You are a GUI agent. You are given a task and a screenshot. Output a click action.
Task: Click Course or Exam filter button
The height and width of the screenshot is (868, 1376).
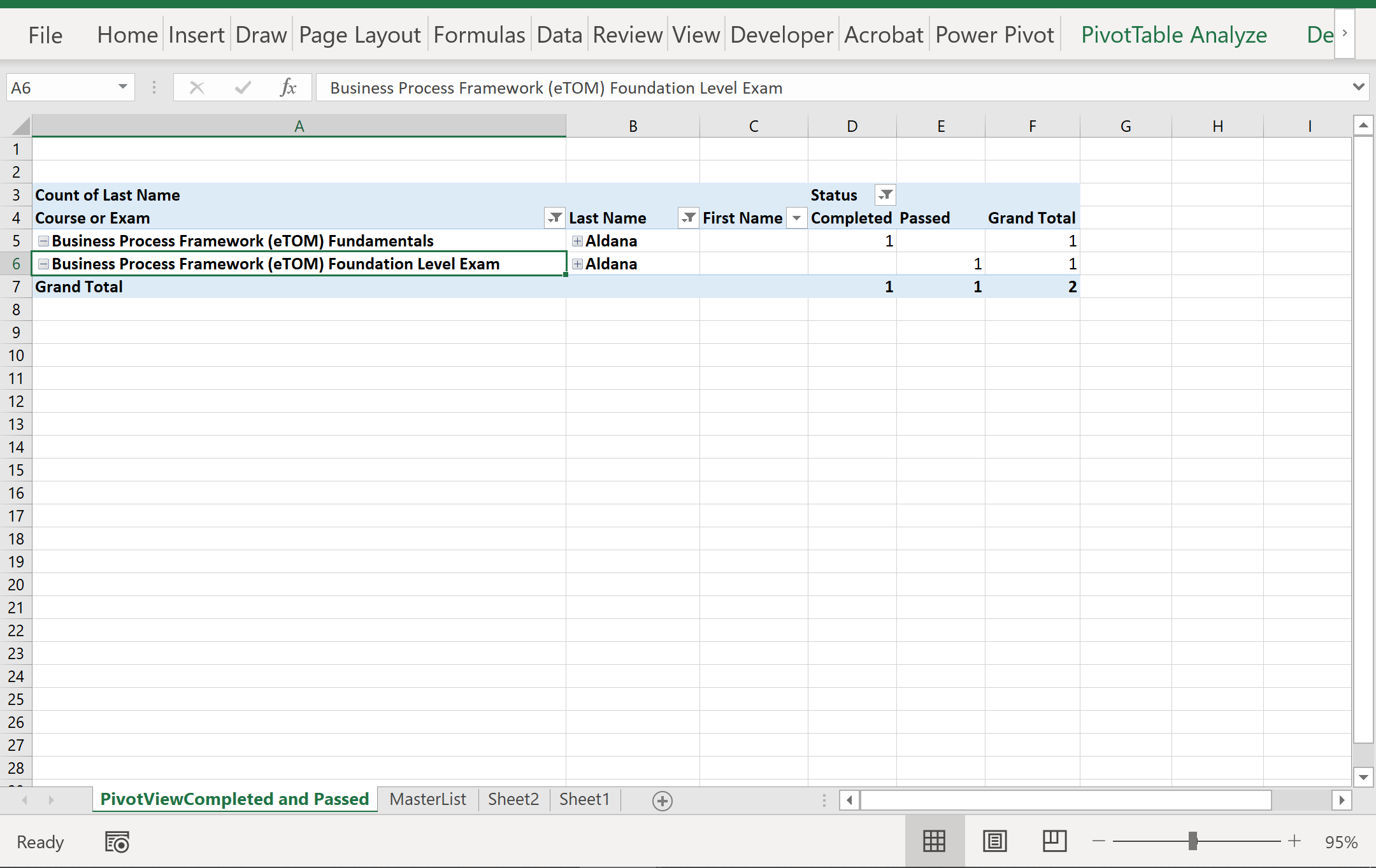[555, 218]
